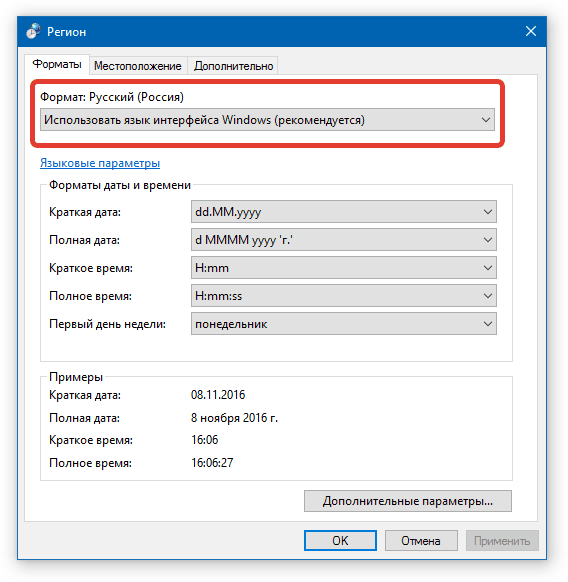568x582 pixels.
Task: Close the Регион dialog window
Action: click(x=531, y=31)
